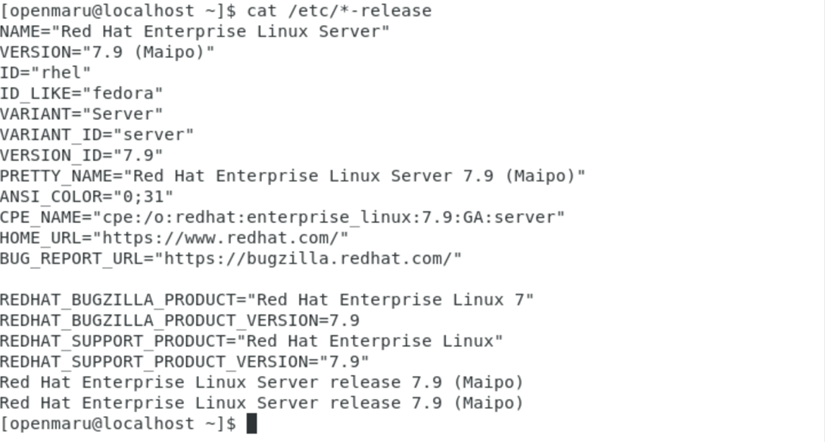Click the first [openmaru@localhost ~]$ prompt
The image size is (825, 442).
118,10
